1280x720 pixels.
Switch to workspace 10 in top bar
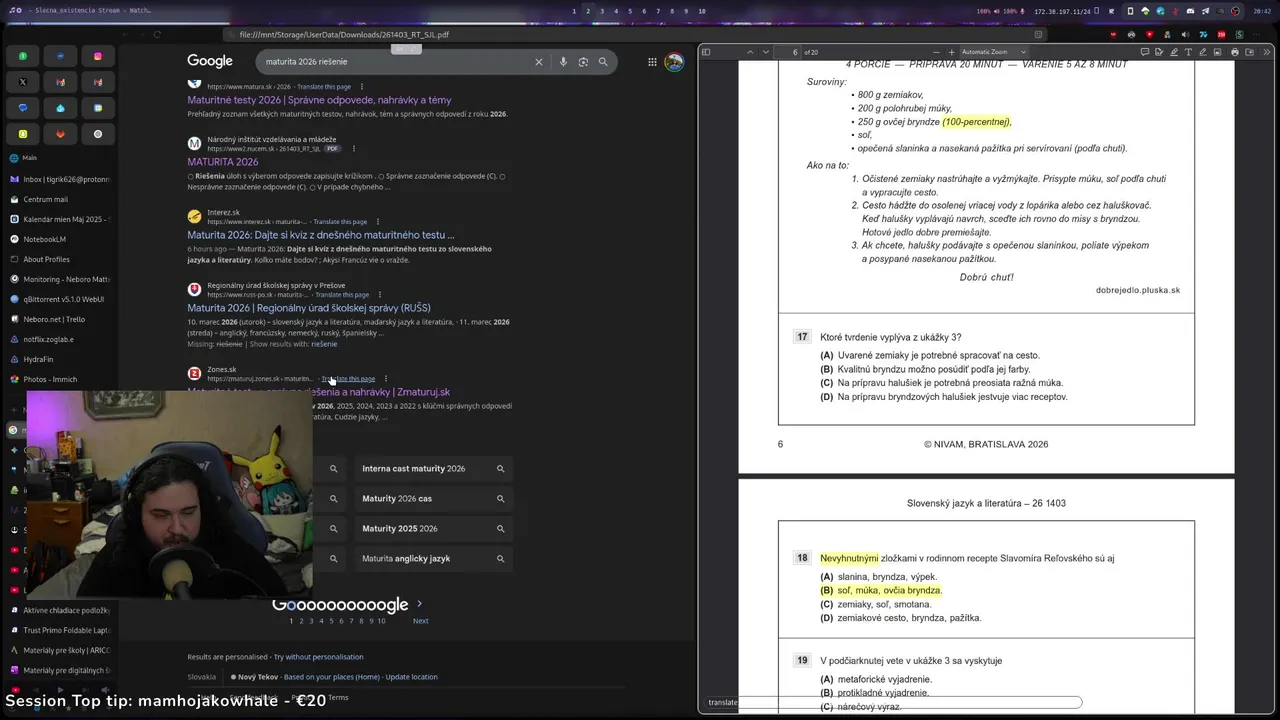pyautogui.click(x=702, y=11)
